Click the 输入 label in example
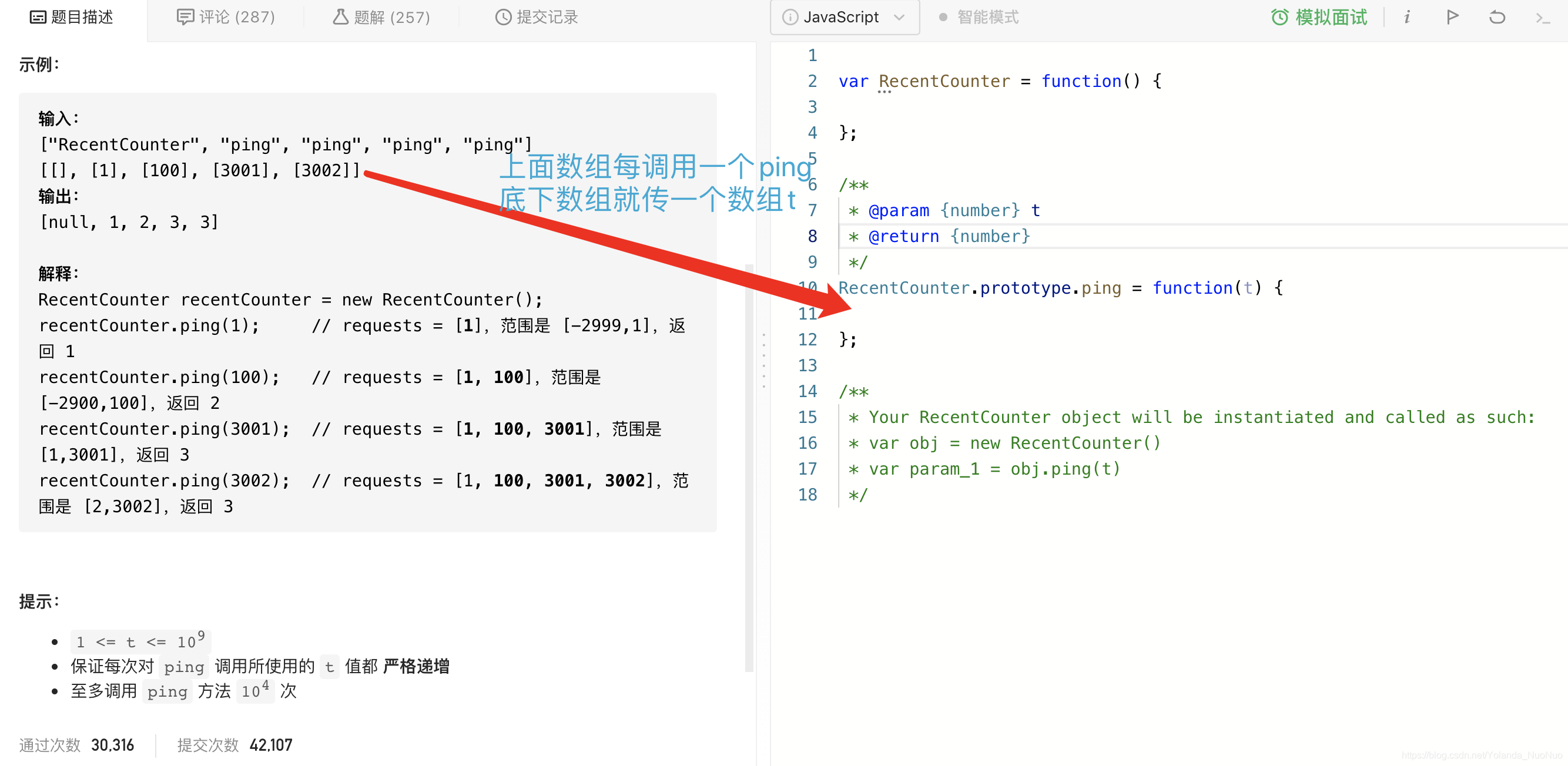This screenshot has width=1568, height=766. click(x=58, y=119)
